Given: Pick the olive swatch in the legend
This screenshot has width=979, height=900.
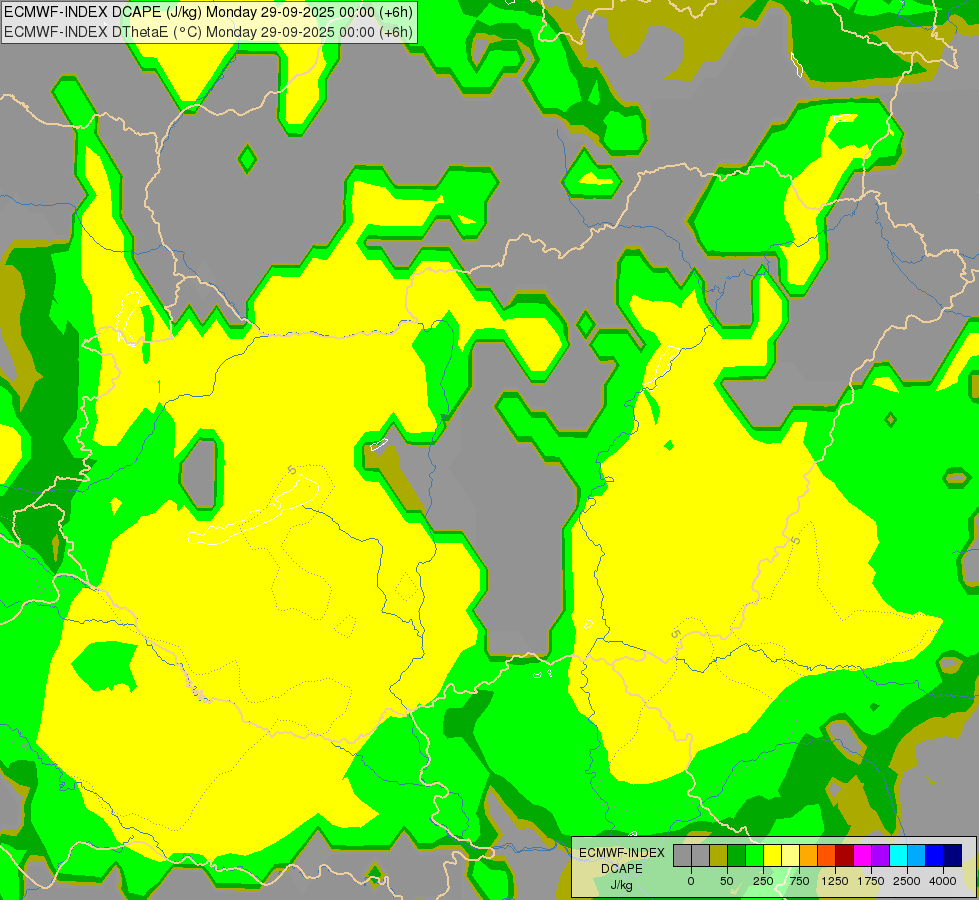Looking at the screenshot, I should coord(718,855).
